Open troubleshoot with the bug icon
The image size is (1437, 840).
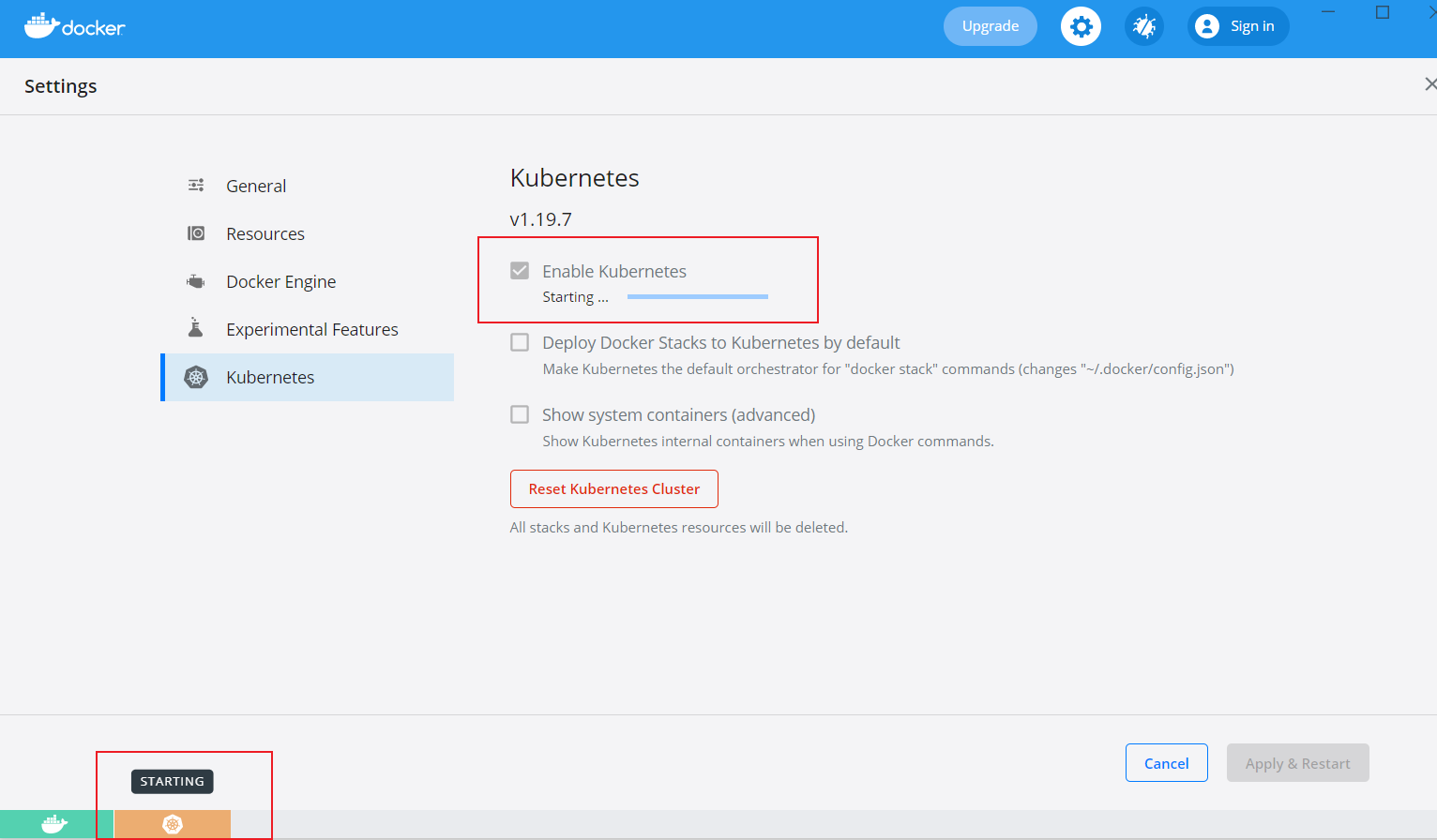point(1144,26)
